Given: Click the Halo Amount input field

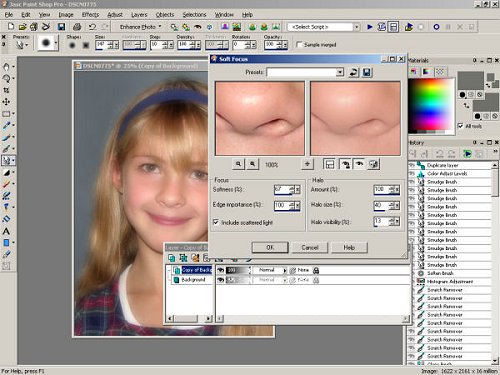Looking at the screenshot, I should tap(381, 189).
